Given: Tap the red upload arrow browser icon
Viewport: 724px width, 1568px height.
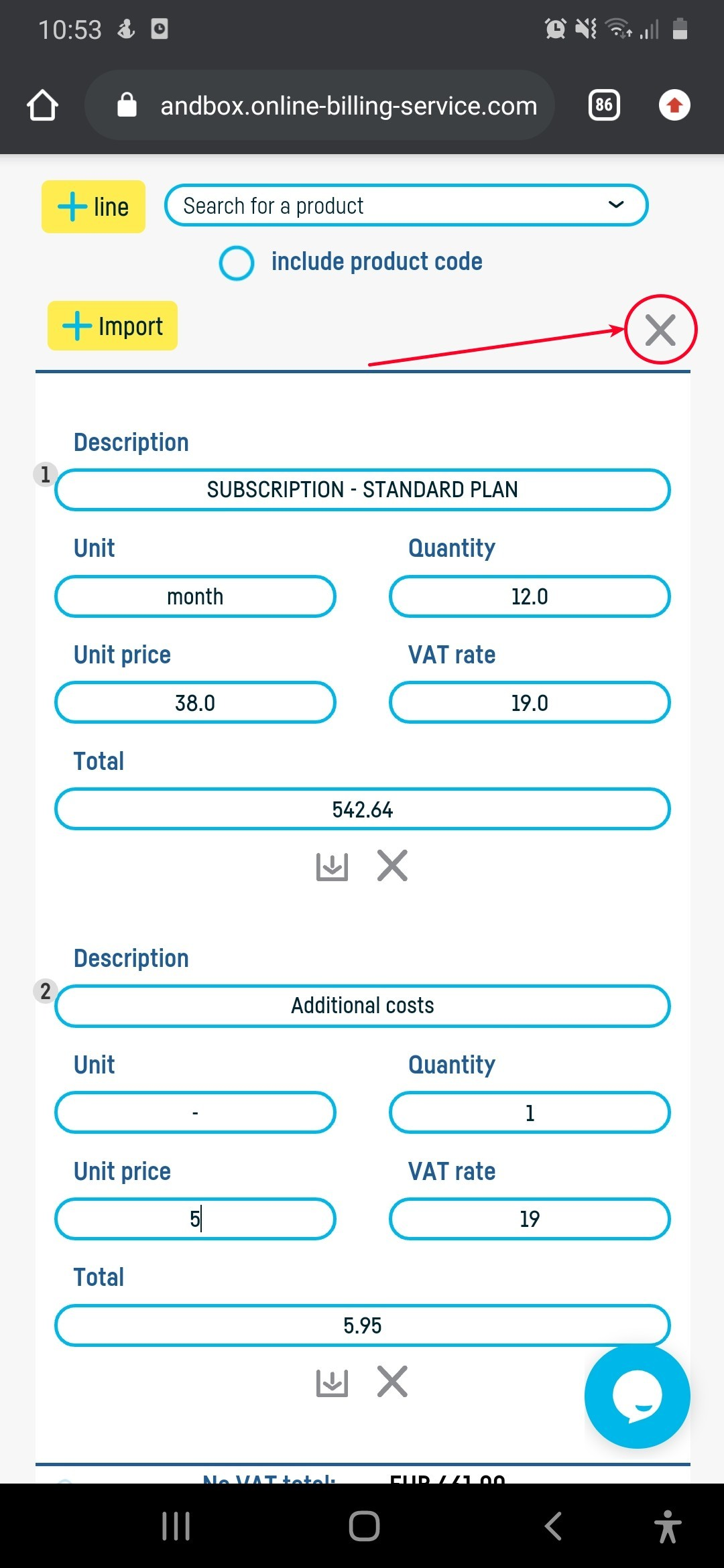Looking at the screenshot, I should point(674,105).
